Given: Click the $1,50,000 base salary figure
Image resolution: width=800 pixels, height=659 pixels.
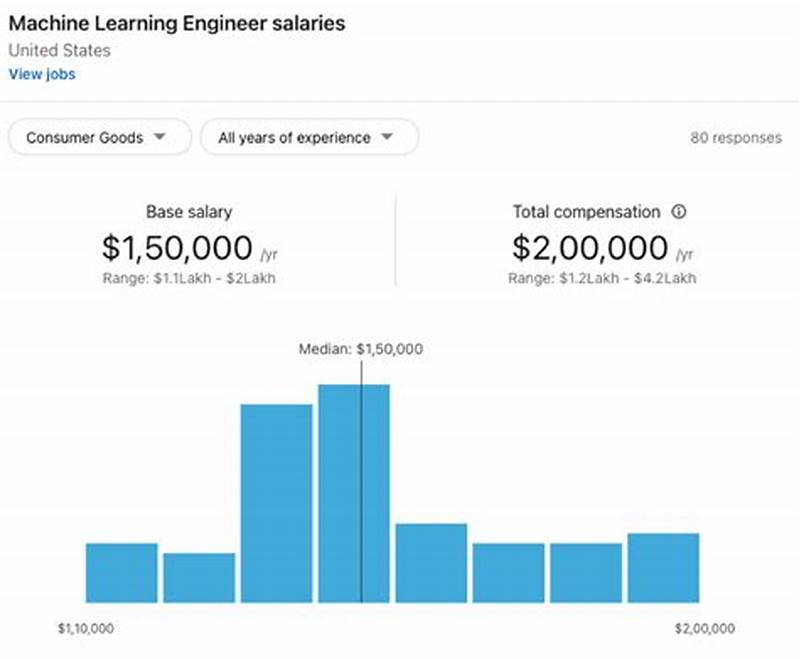Looking at the screenshot, I should [x=180, y=246].
